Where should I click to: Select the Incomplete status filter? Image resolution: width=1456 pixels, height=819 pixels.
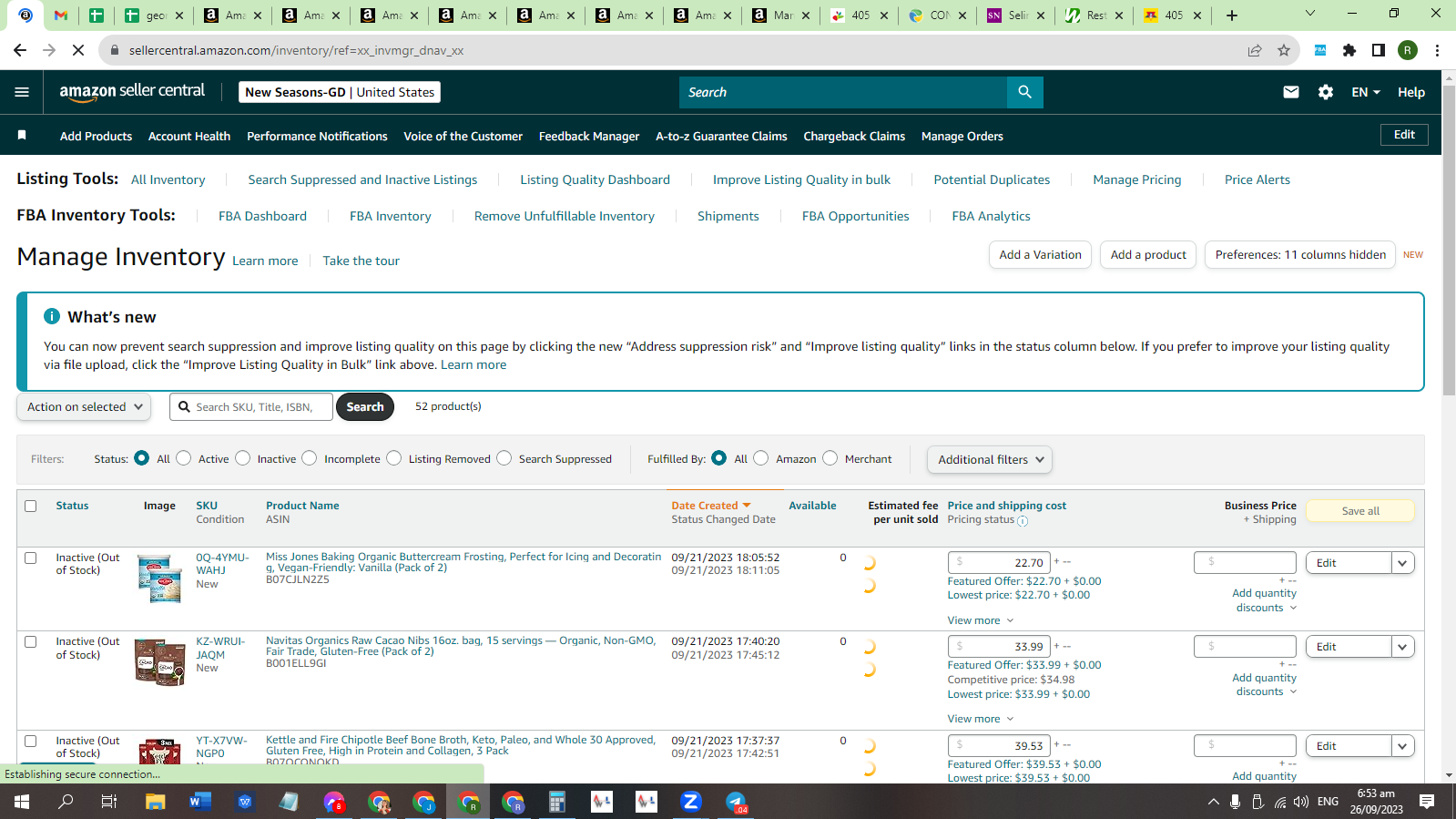click(310, 458)
